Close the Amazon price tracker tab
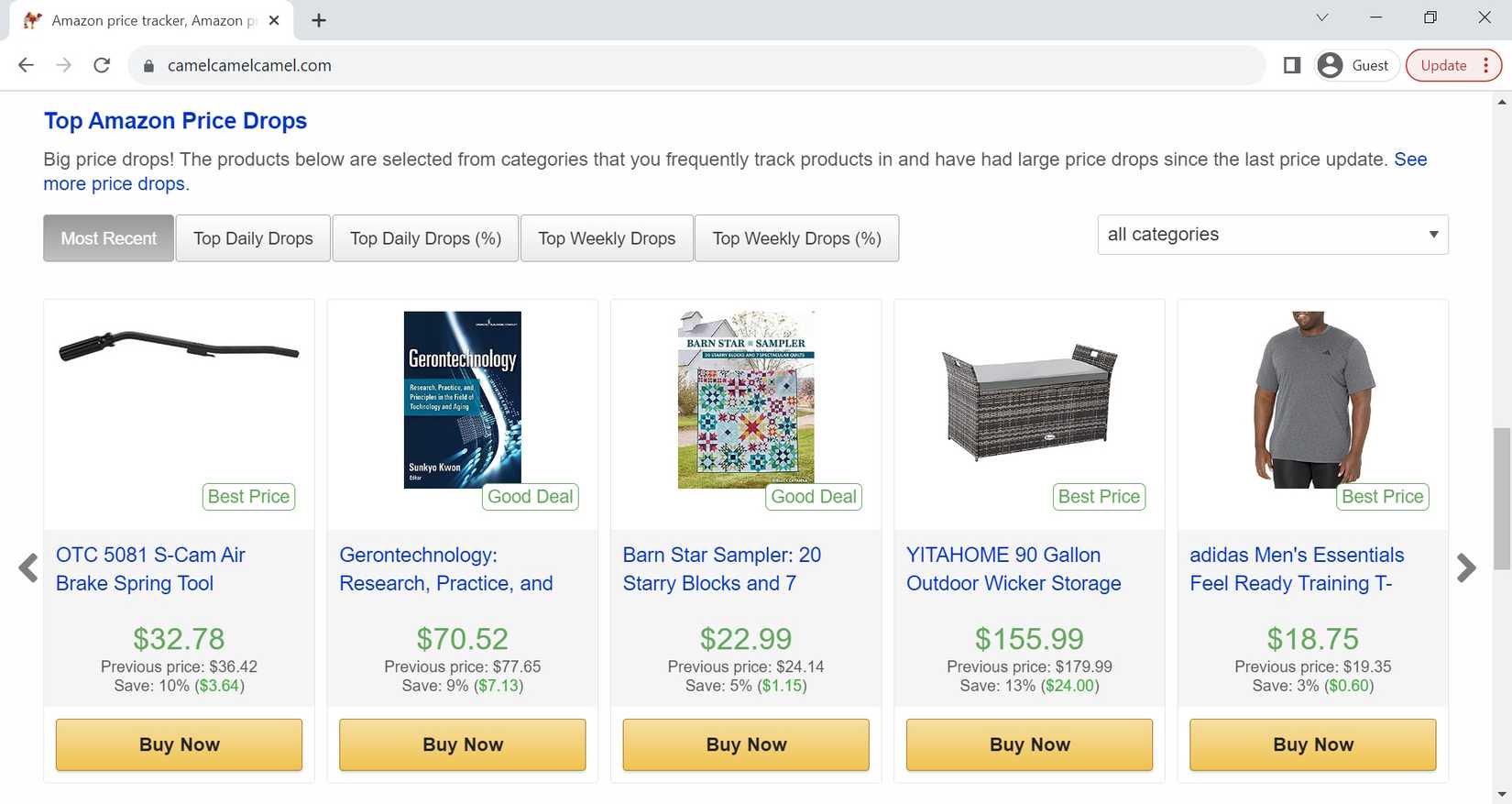The height and width of the screenshot is (804, 1512). point(274,20)
